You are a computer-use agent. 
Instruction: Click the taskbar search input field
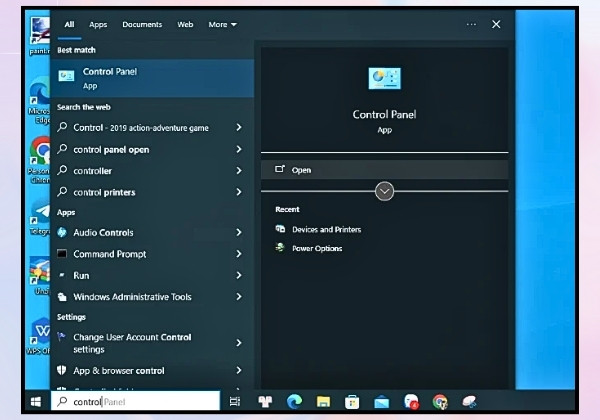click(136, 402)
